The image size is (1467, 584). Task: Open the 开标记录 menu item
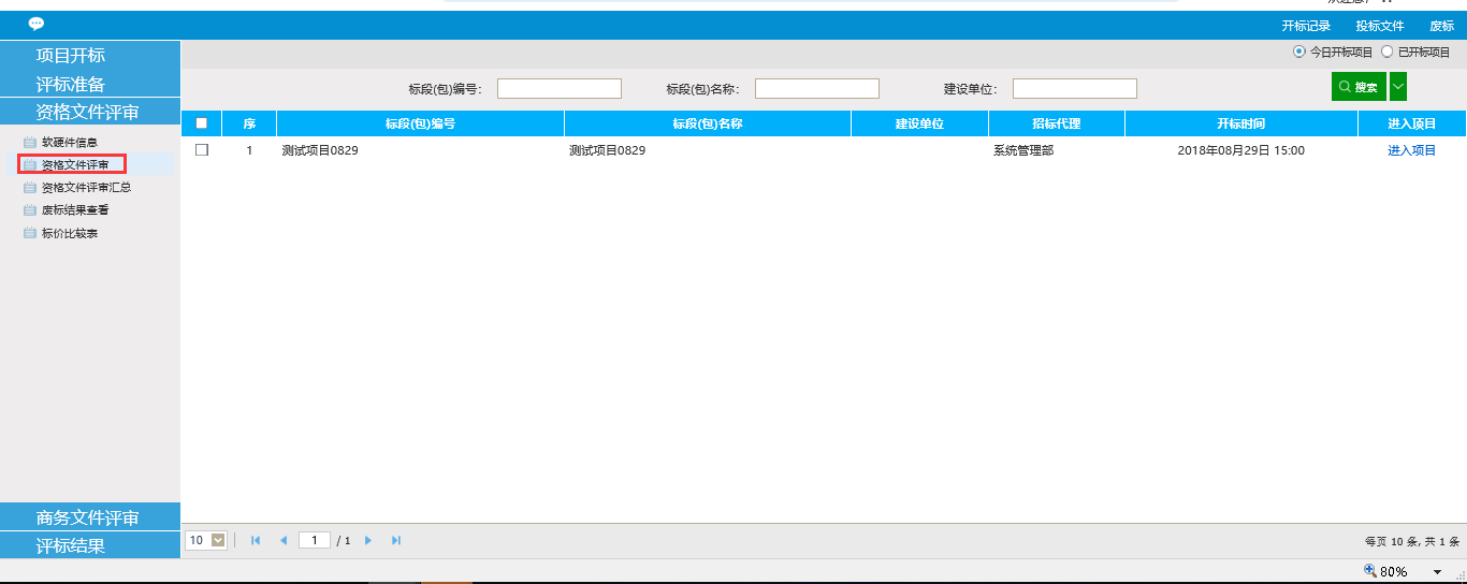(x=1306, y=26)
